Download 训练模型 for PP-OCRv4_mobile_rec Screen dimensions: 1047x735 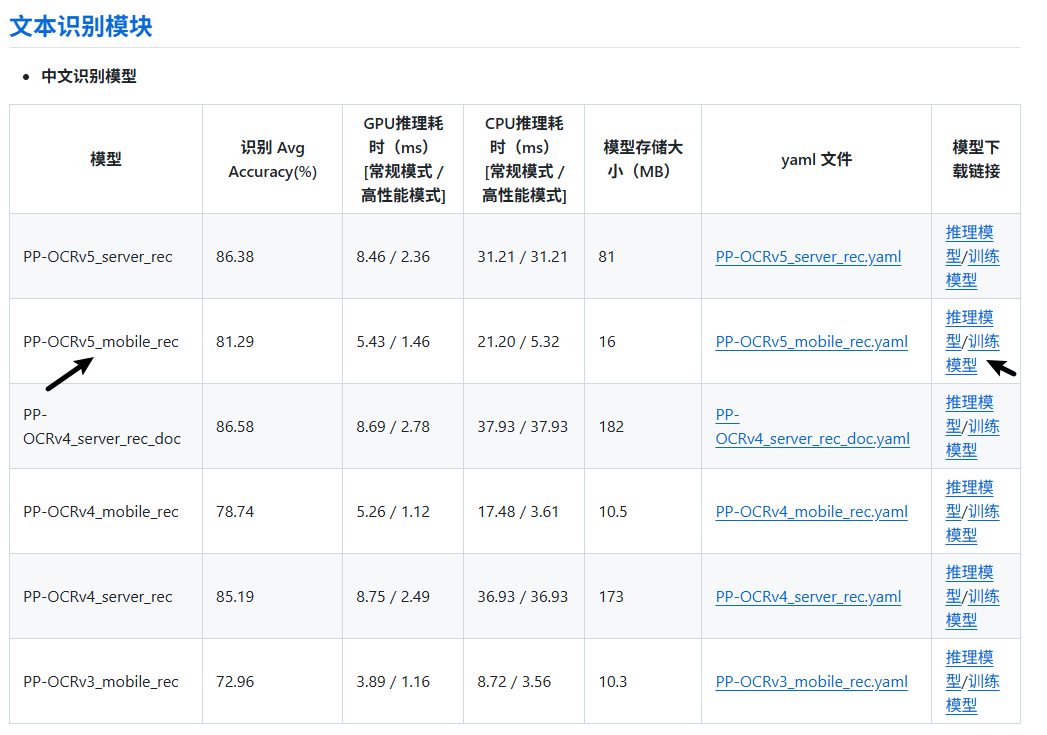pos(983,512)
